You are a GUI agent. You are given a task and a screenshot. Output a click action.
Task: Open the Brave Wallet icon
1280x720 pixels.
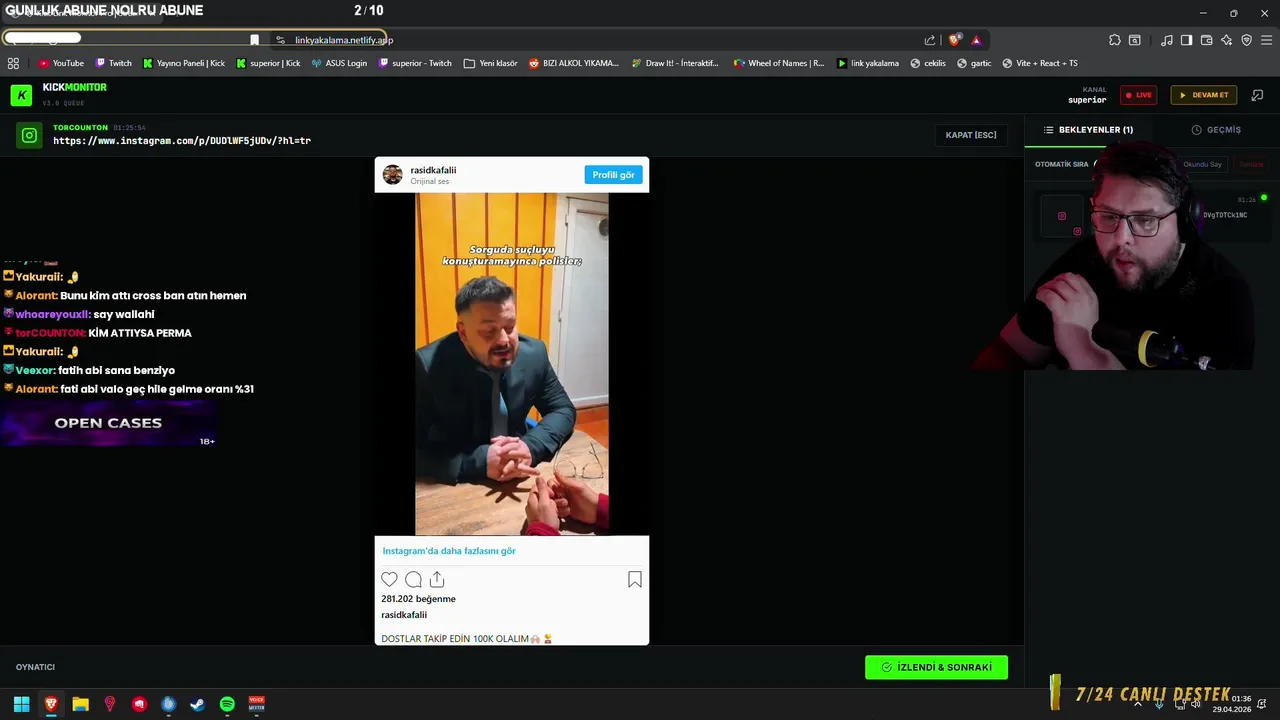(x=1206, y=40)
